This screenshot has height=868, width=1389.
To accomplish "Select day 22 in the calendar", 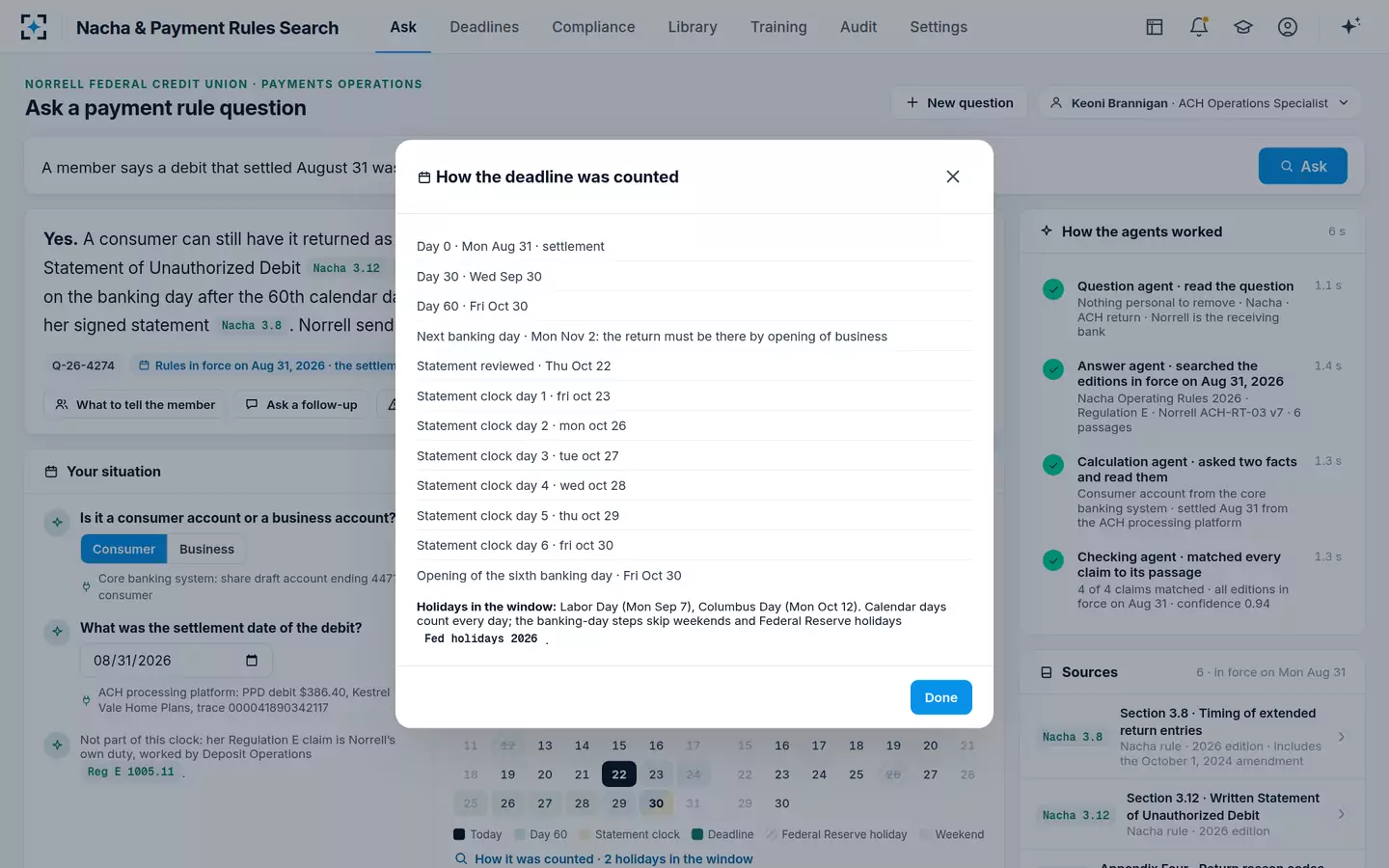I will tap(619, 774).
